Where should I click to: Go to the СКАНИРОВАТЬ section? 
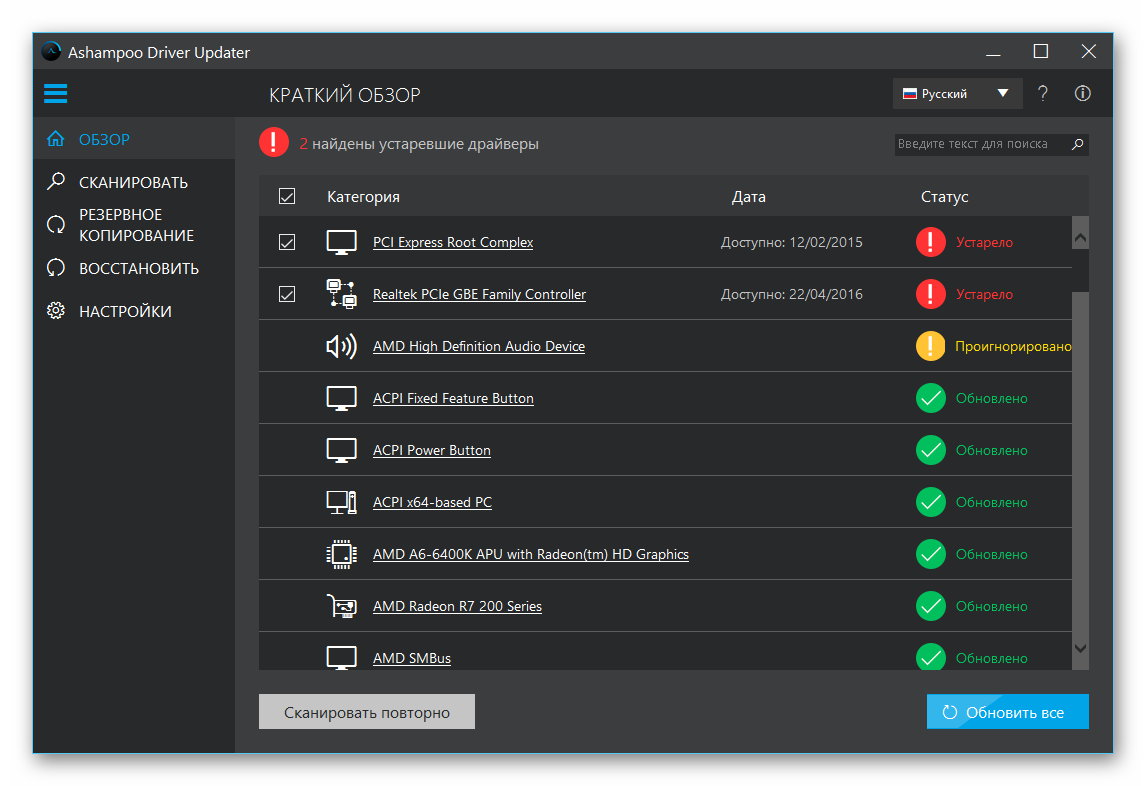click(133, 182)
